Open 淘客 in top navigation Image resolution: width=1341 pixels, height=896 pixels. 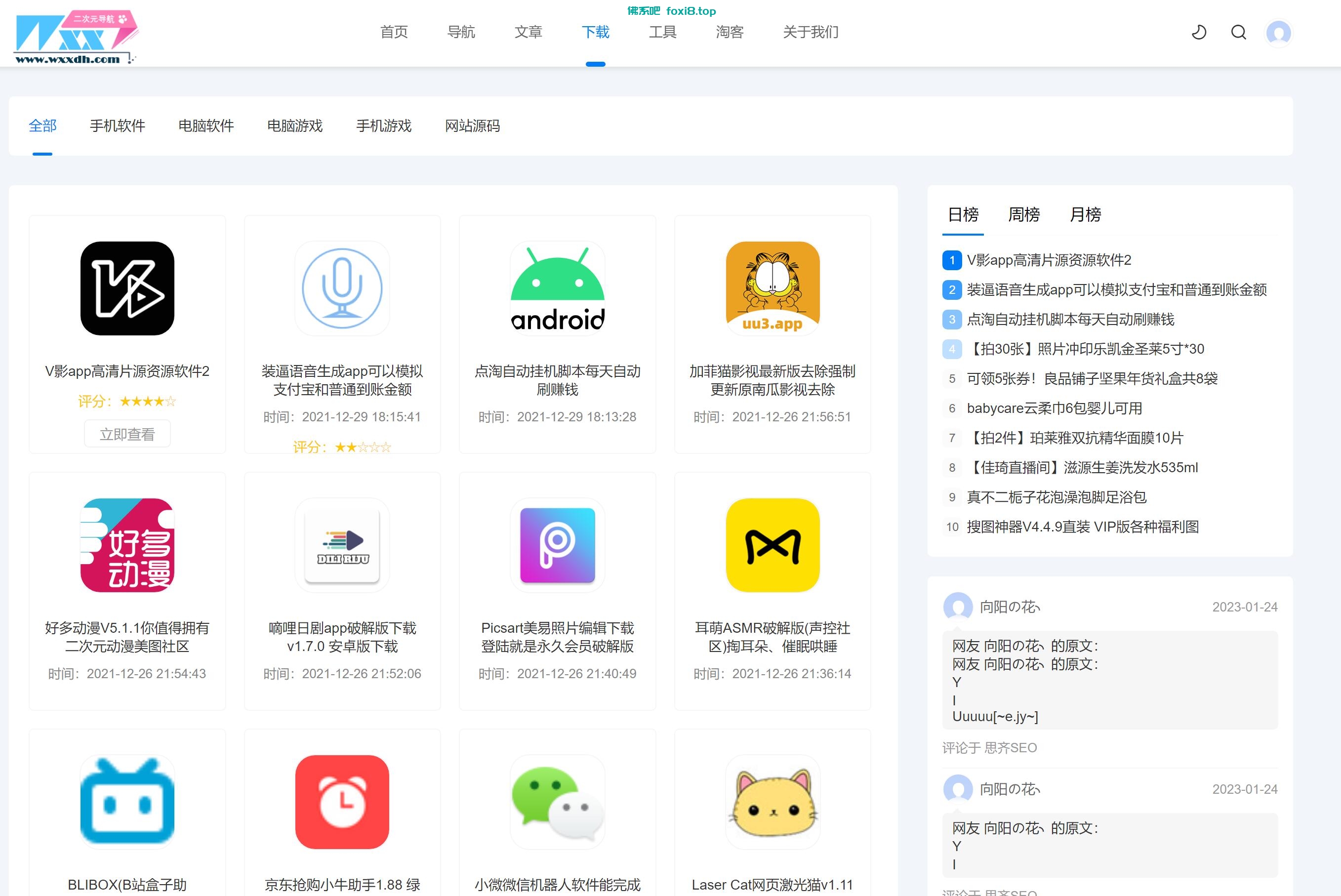click(x=730, y=32)
